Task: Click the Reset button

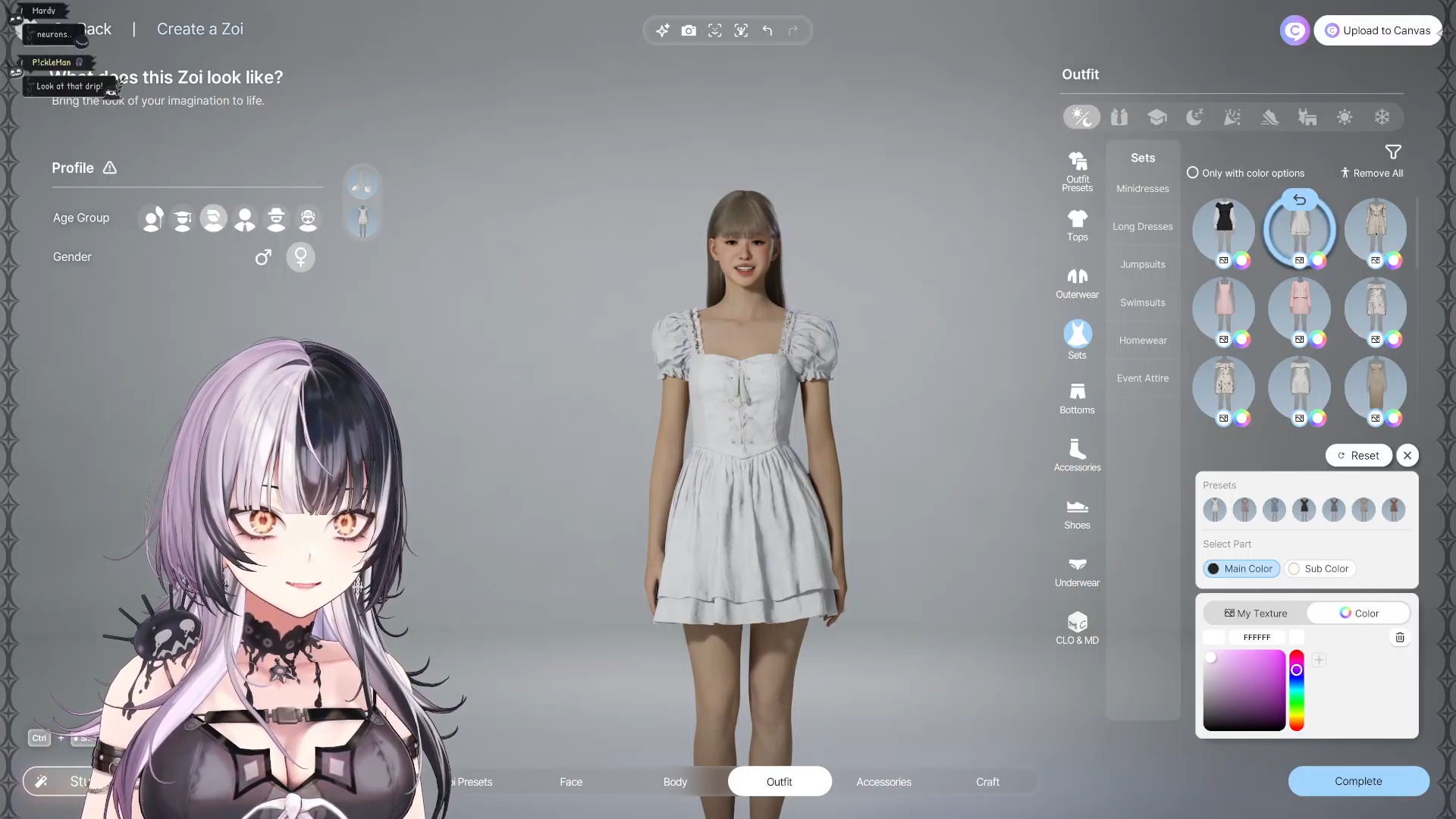Action: pyautogui.click(x=1358, y=456)
